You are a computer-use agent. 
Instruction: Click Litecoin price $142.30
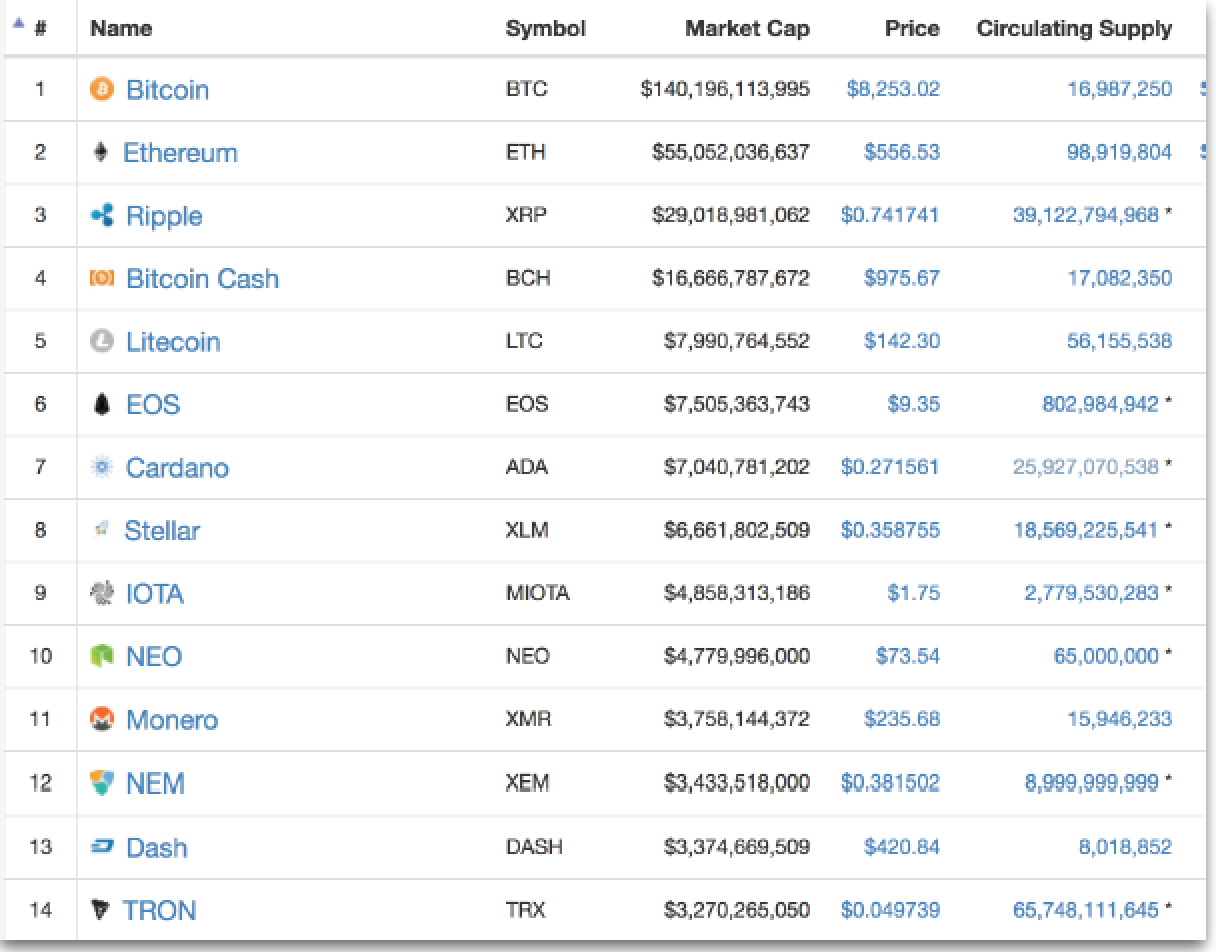click(x=902, y=341)
